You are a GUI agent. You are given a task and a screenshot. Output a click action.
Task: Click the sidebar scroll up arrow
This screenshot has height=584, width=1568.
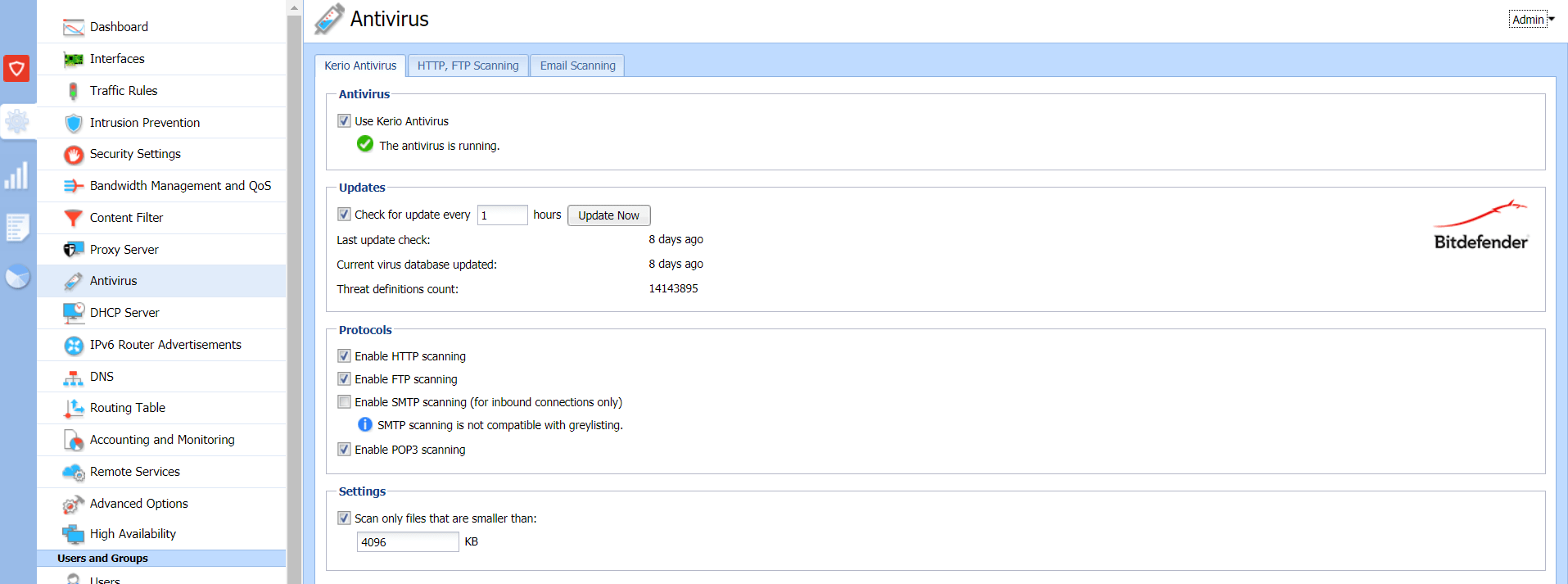[294, 7]
